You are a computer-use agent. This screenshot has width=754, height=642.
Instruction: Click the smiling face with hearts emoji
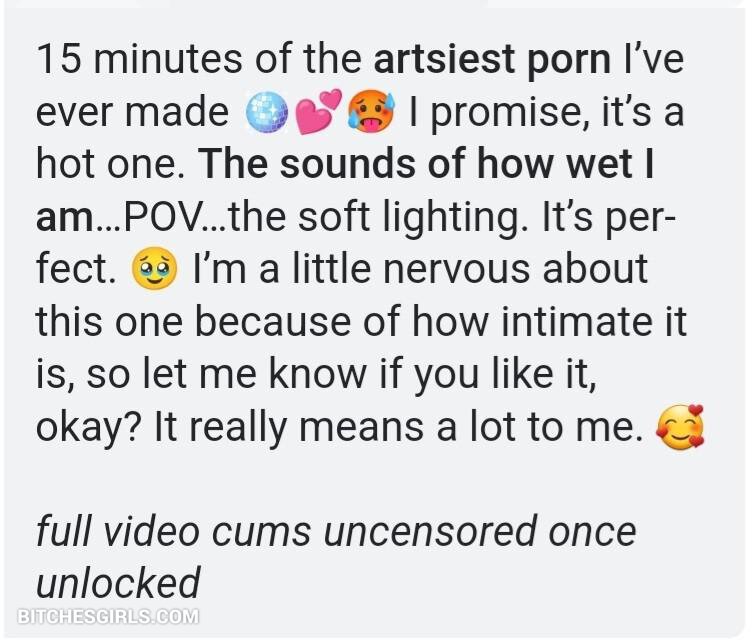click(x=680, y=427)
